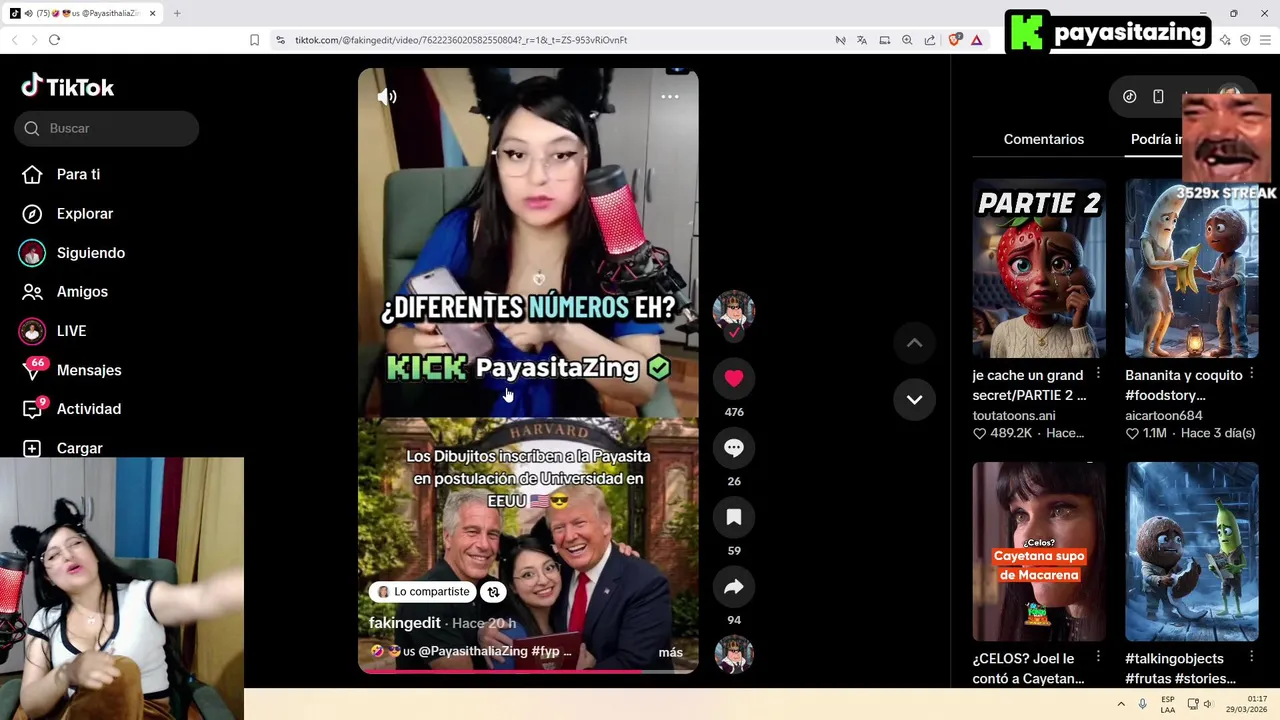Select the Podría interesarte tab
Viewport: 1280px width, 720px height.
(1157, 139)
